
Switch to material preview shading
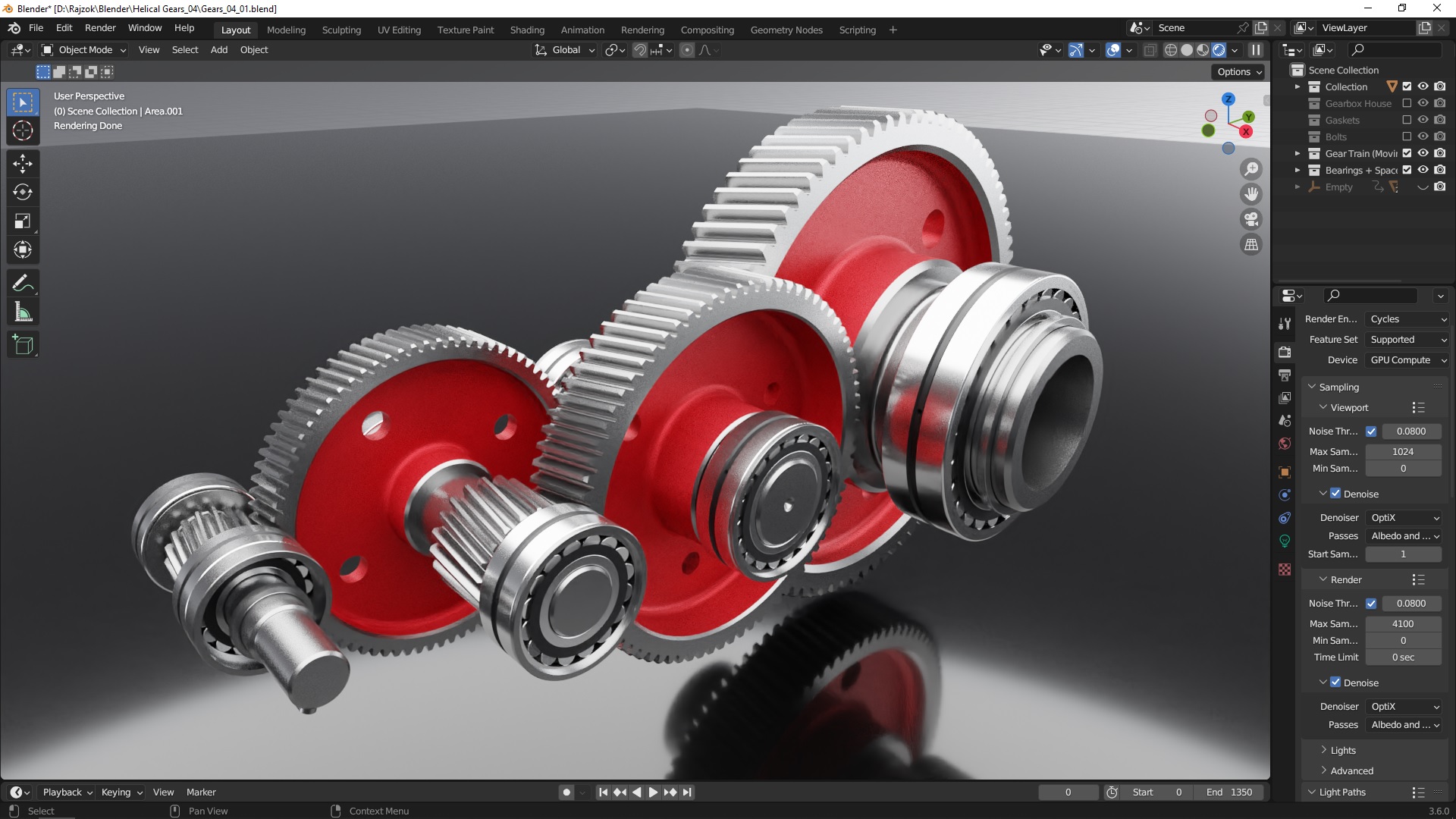coord(1203,50)
